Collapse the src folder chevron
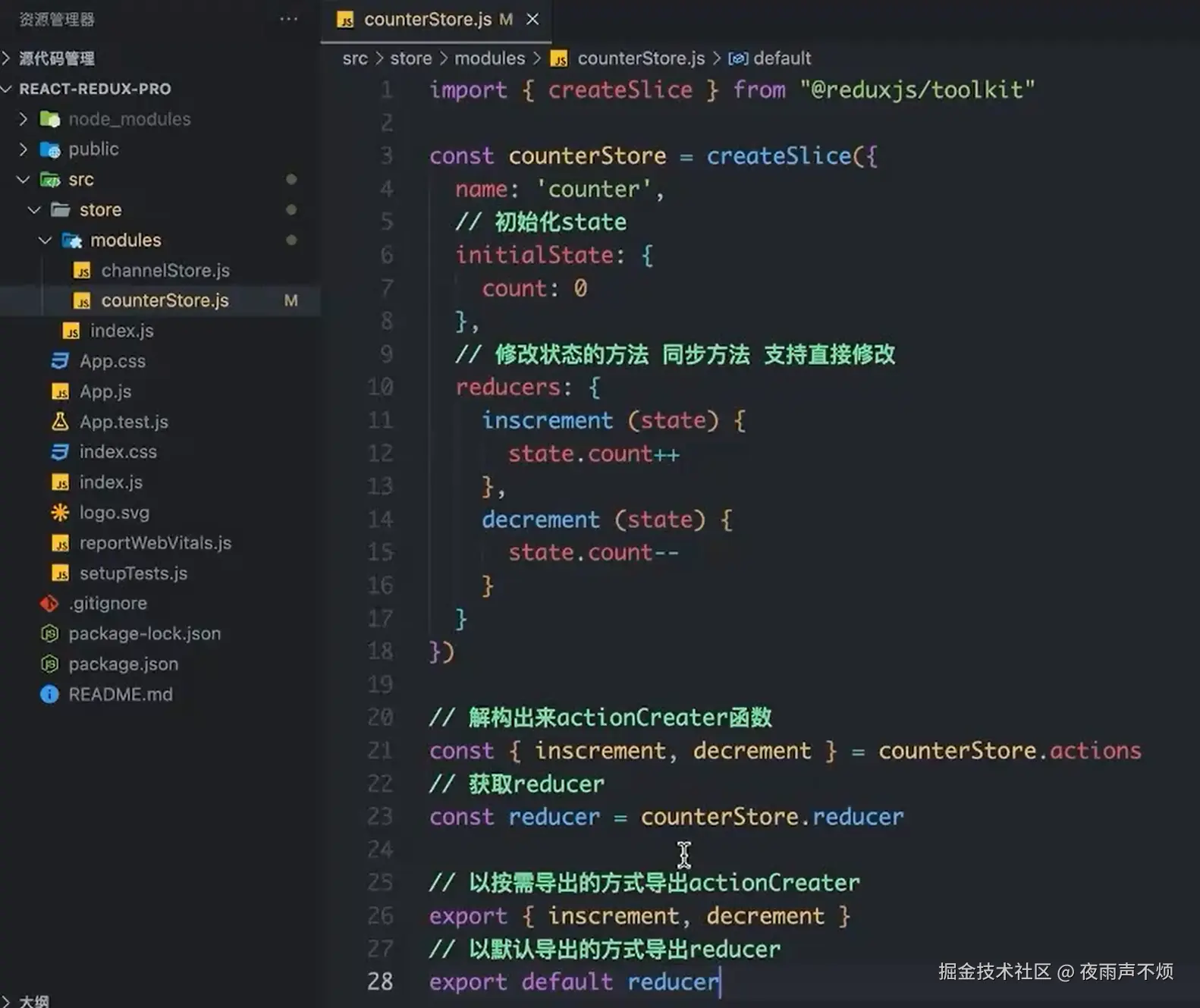This screenshot has height=1008, width=1200. point(24,180)
